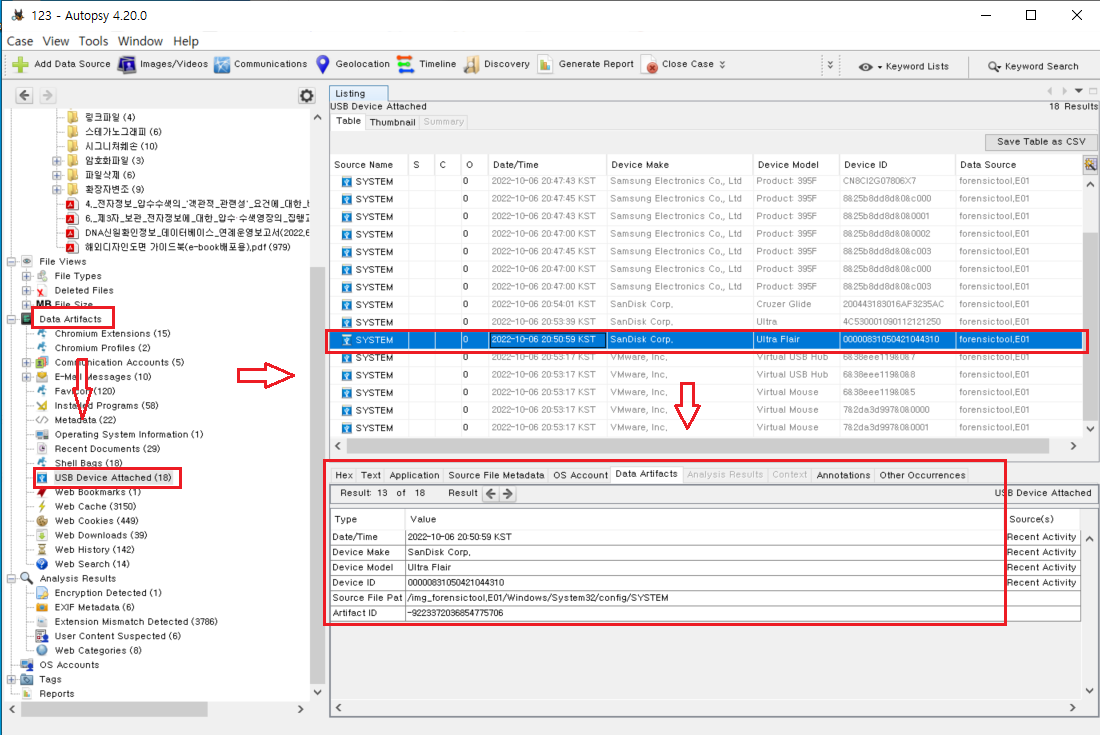Select Web Cookies (449) node
This screenshot has height=735, width=1100.
click(96, 521)
